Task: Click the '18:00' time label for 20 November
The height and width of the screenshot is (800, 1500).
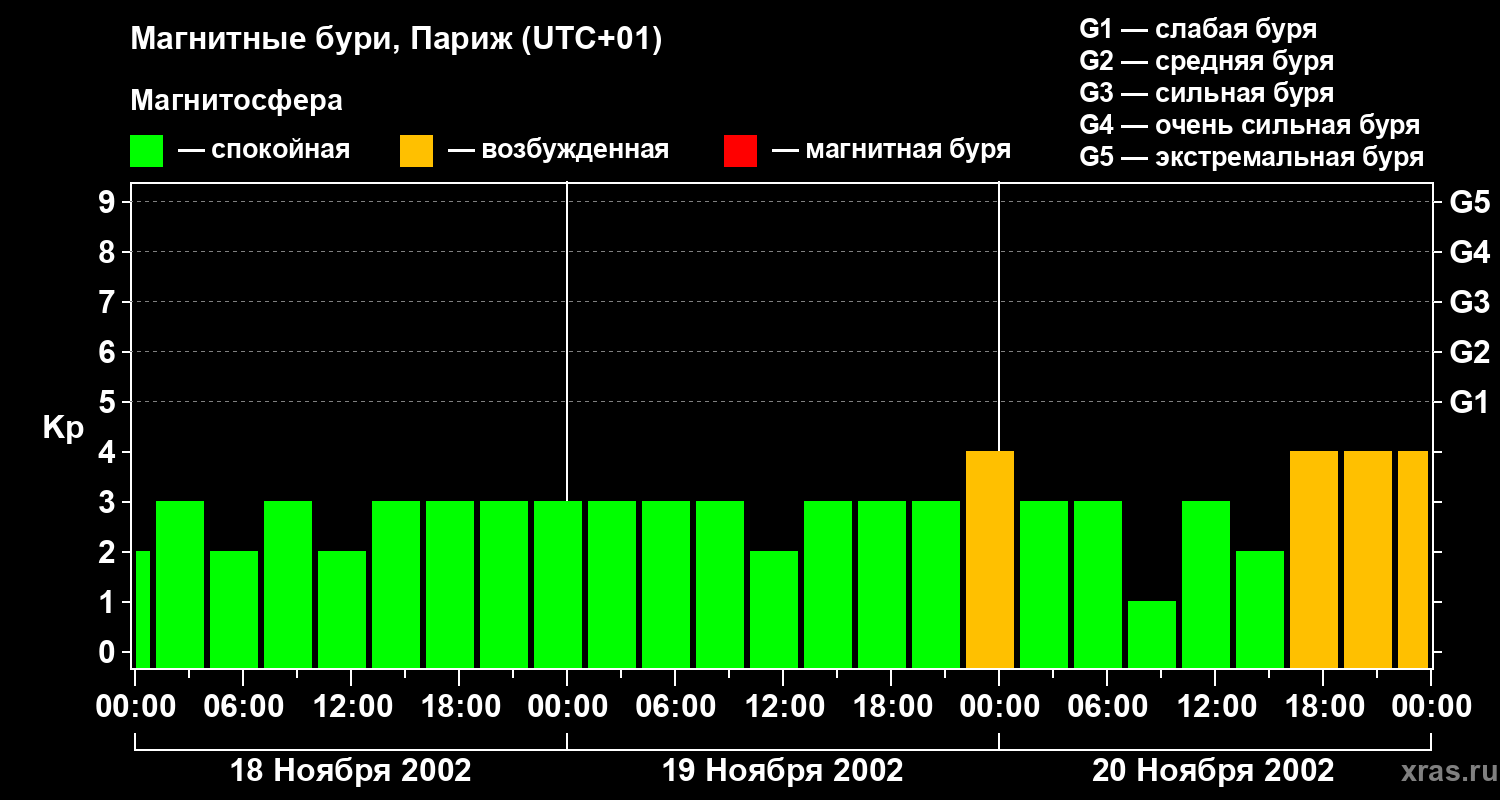Action: [1323, 707]
